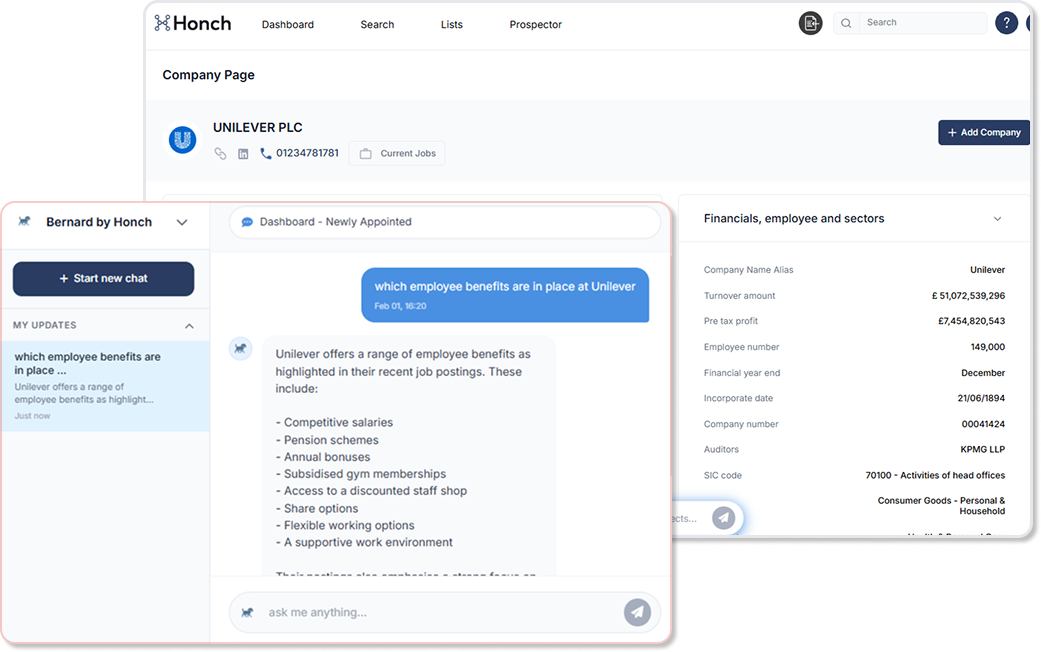Expand the Bernard by Honch dropdown chevron
This screenshot has width=1041, height=652.
(x=182, y=222)
